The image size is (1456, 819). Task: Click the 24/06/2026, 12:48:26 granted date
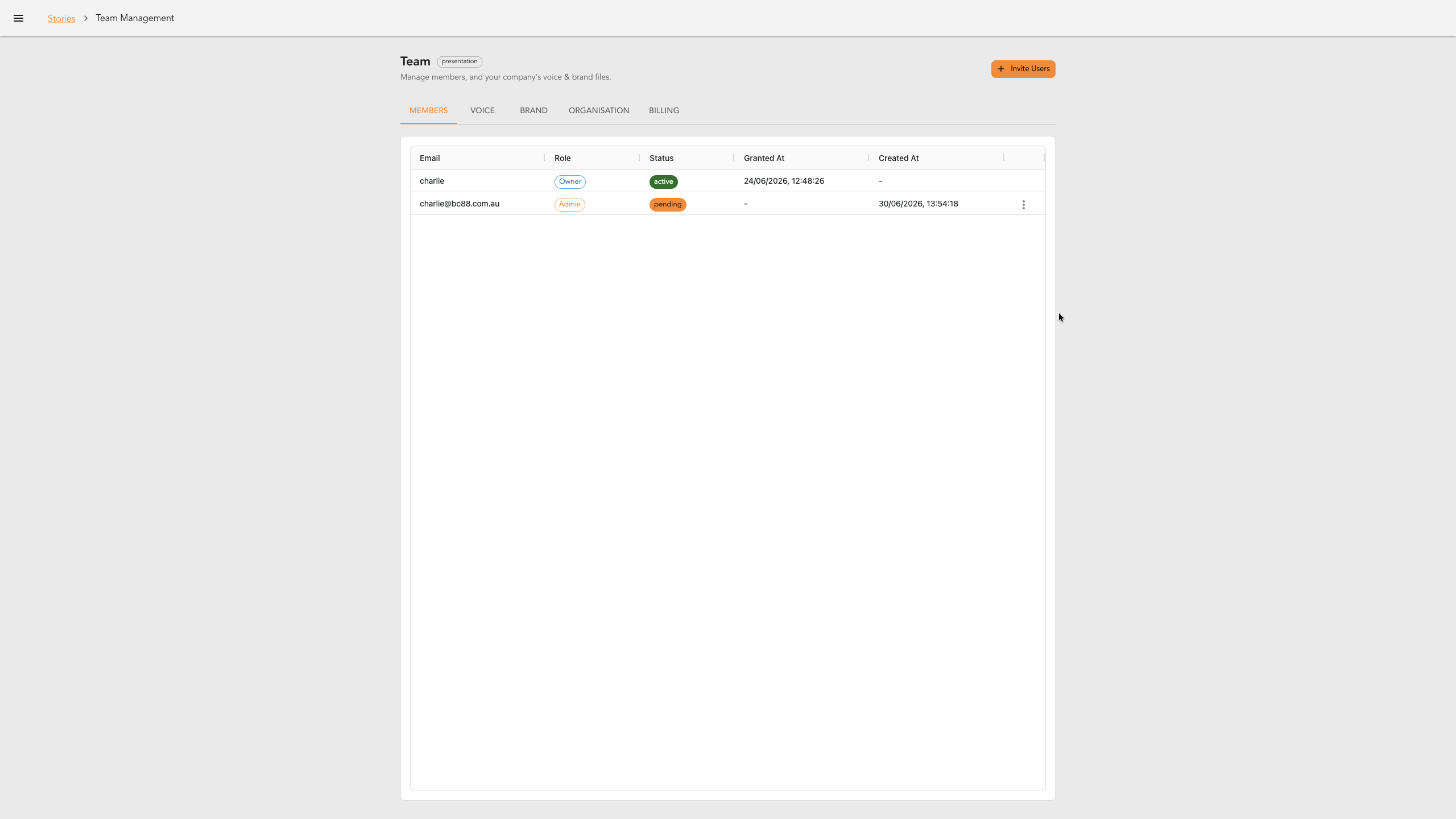(784, 181)
